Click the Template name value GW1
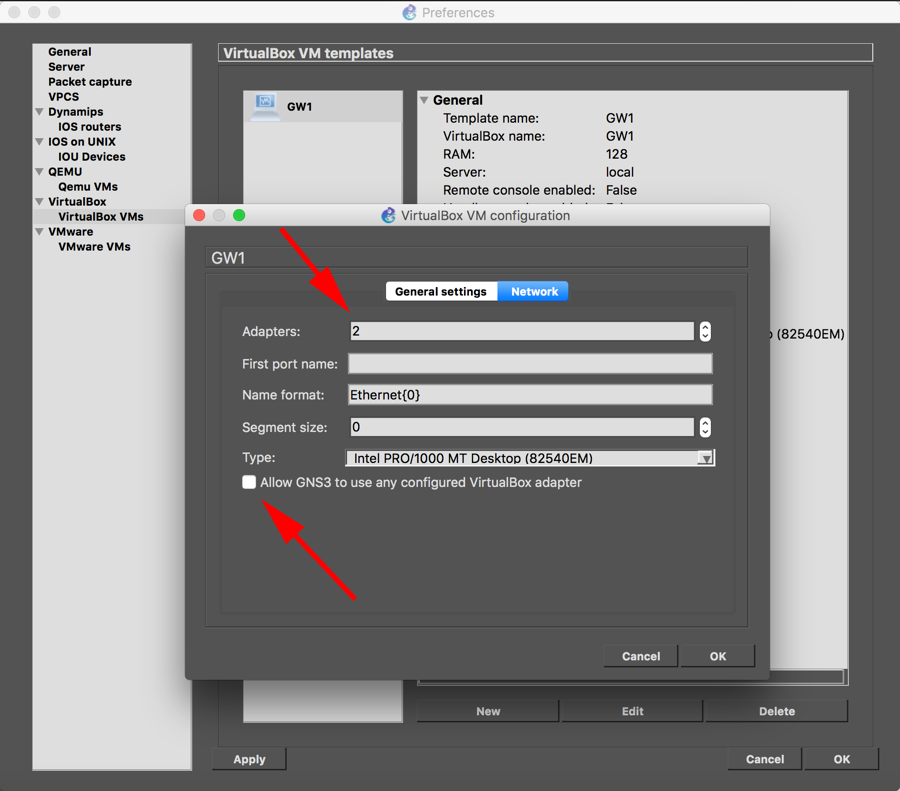The image size is (900, 791). (620, 118)
